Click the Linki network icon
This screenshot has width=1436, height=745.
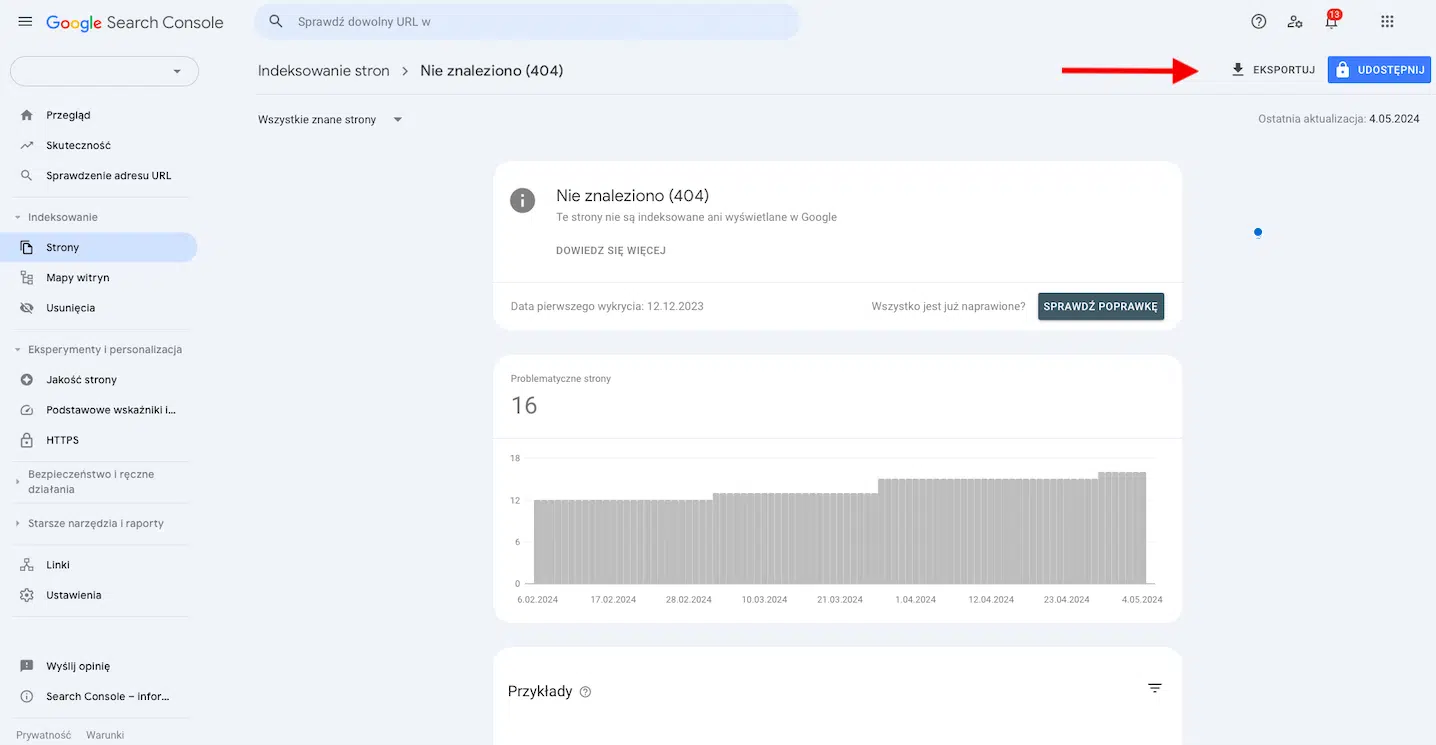[x=27, y=565]
